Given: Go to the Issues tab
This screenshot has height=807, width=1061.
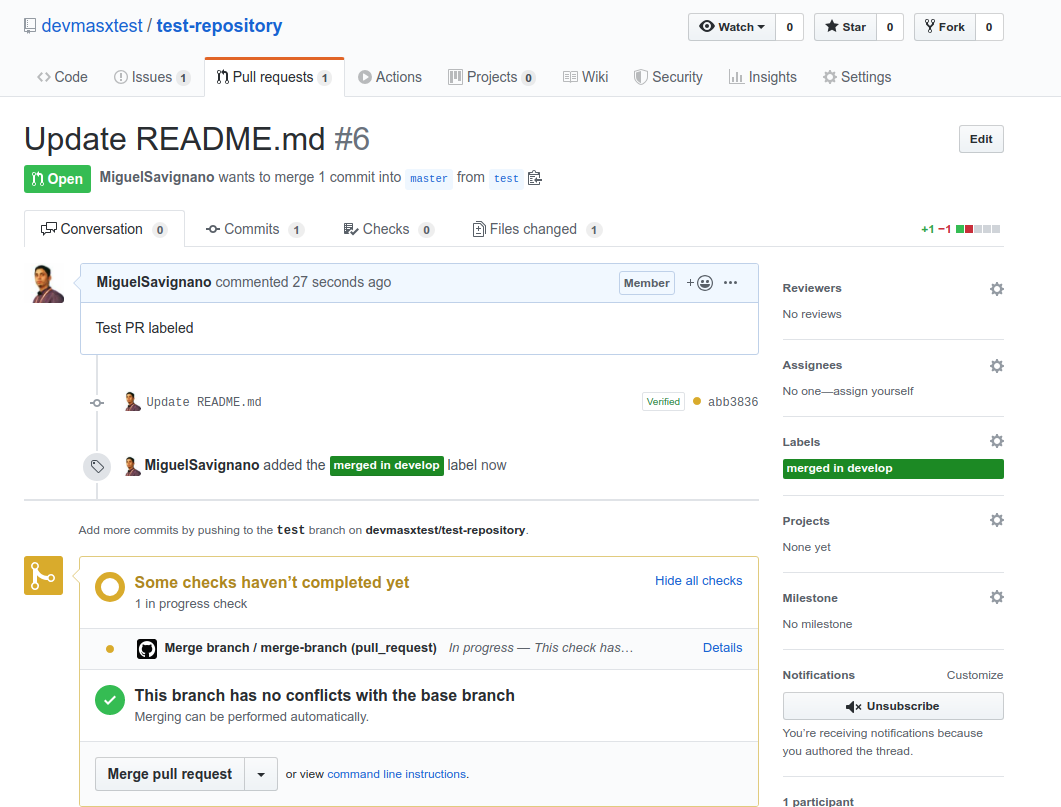Looking at the screenshot, I should 152,77.
